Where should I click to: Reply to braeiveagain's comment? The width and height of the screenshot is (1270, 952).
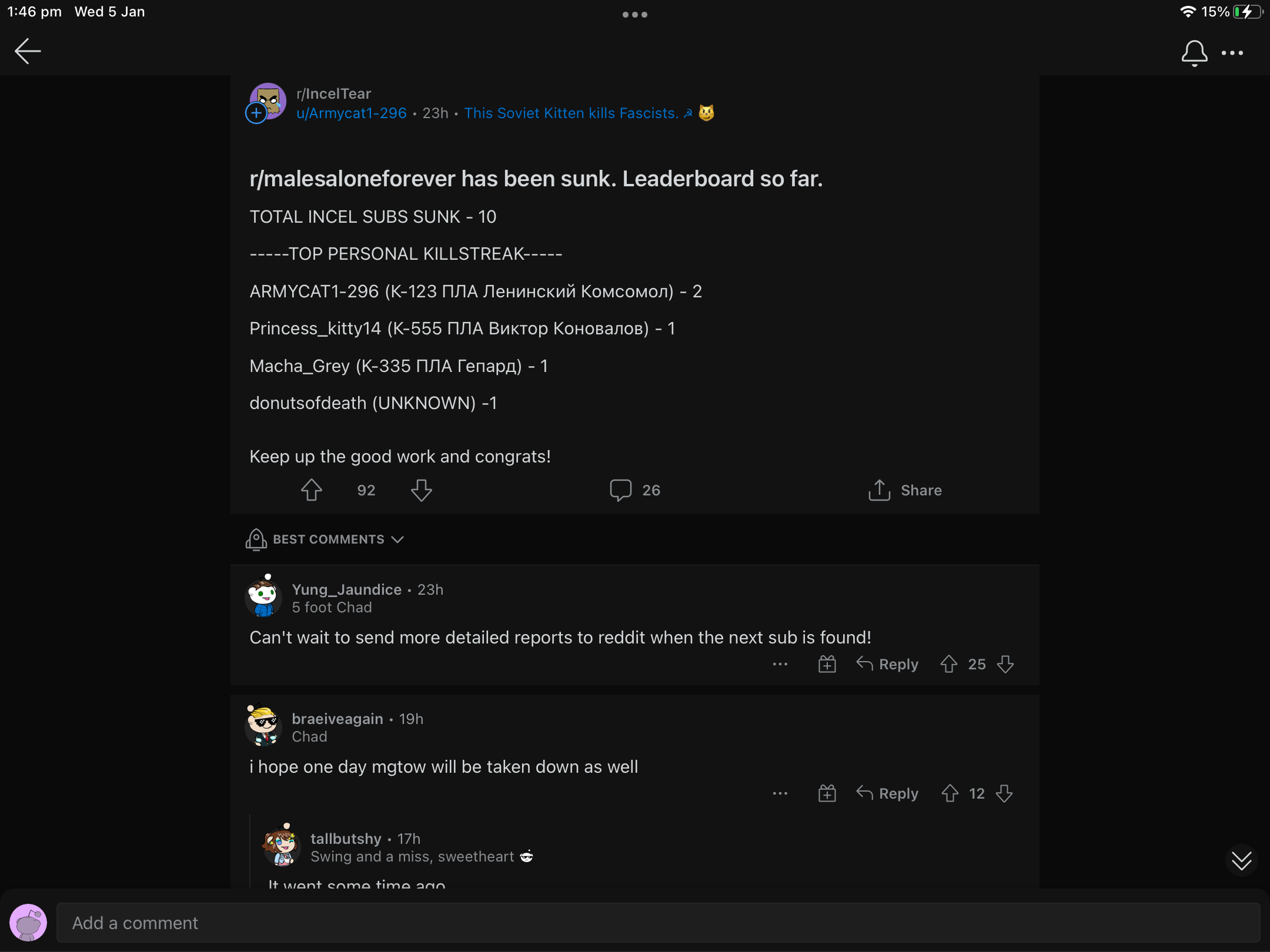click(887, 793)
